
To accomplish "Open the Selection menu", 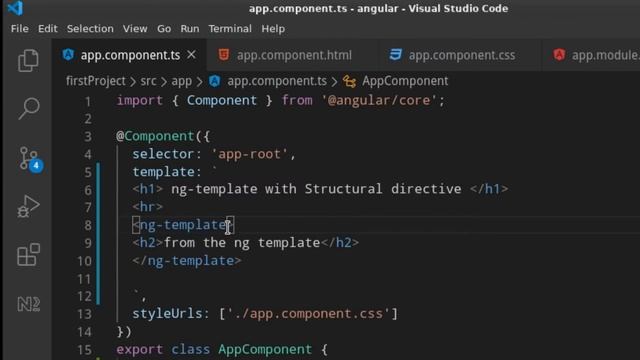I will 90,29.
